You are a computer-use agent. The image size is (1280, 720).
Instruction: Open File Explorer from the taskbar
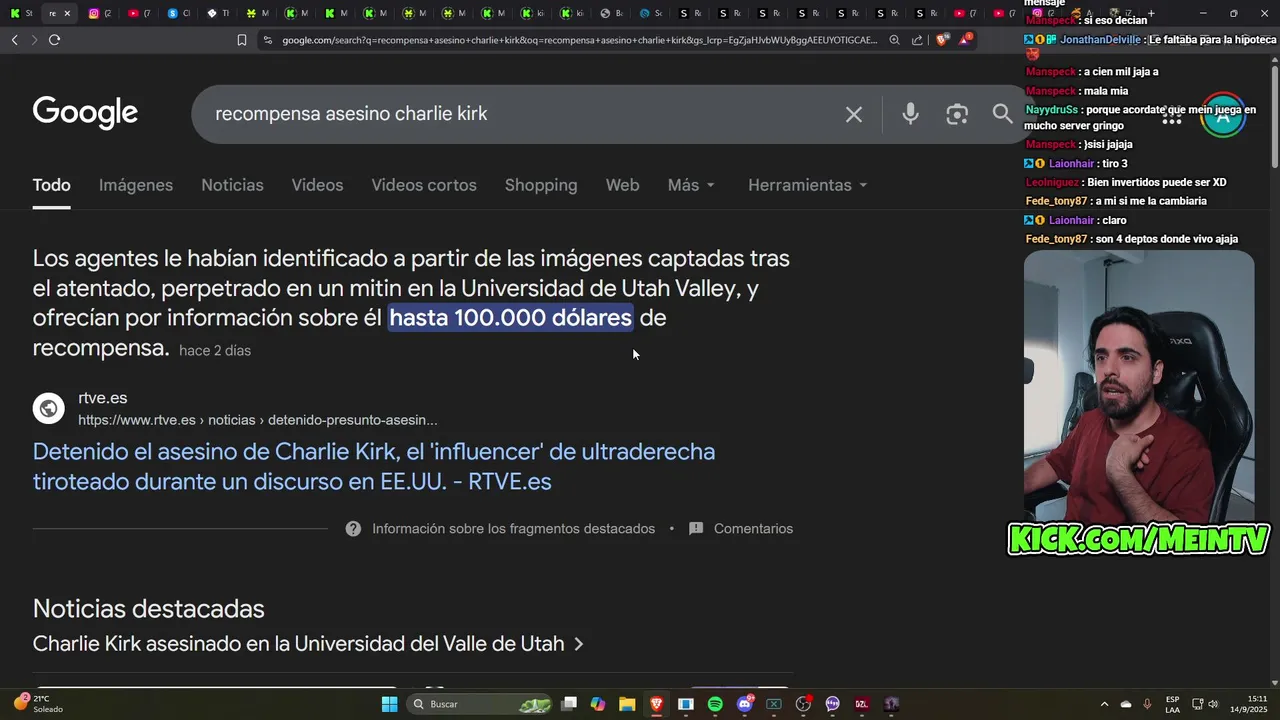627,704
